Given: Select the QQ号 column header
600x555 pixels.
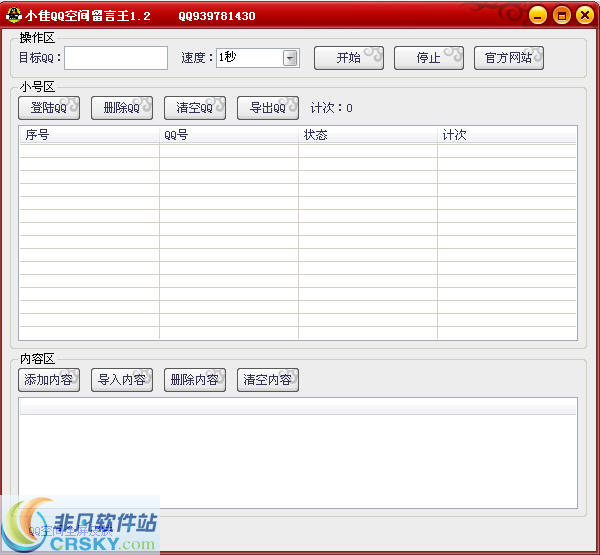Looking at the screenshot, I should [229, 135].
